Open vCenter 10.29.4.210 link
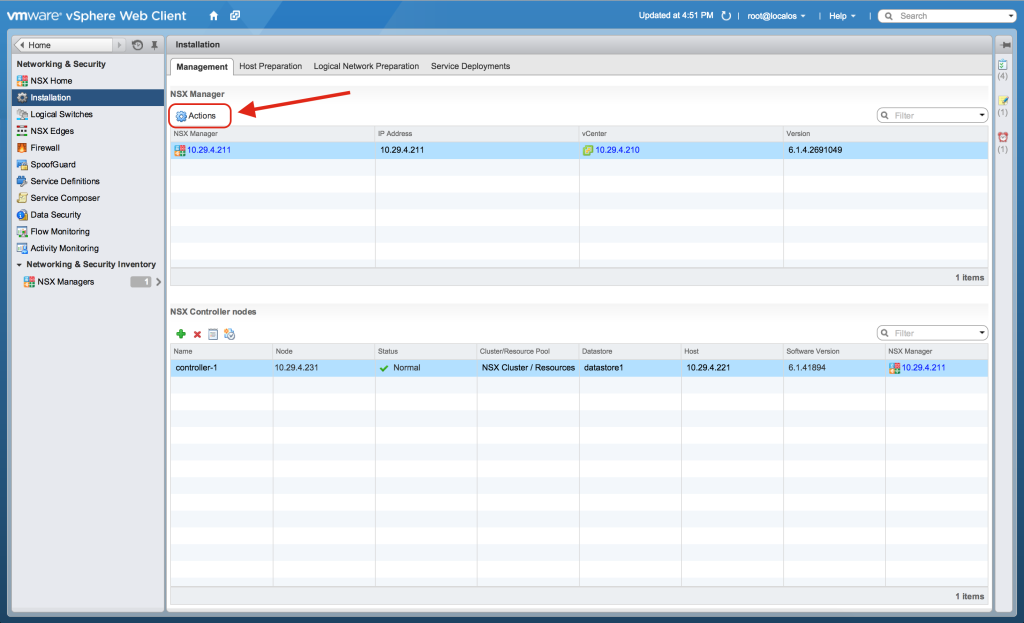Screen dimensions: 1024x623 (x=617, y=150)
